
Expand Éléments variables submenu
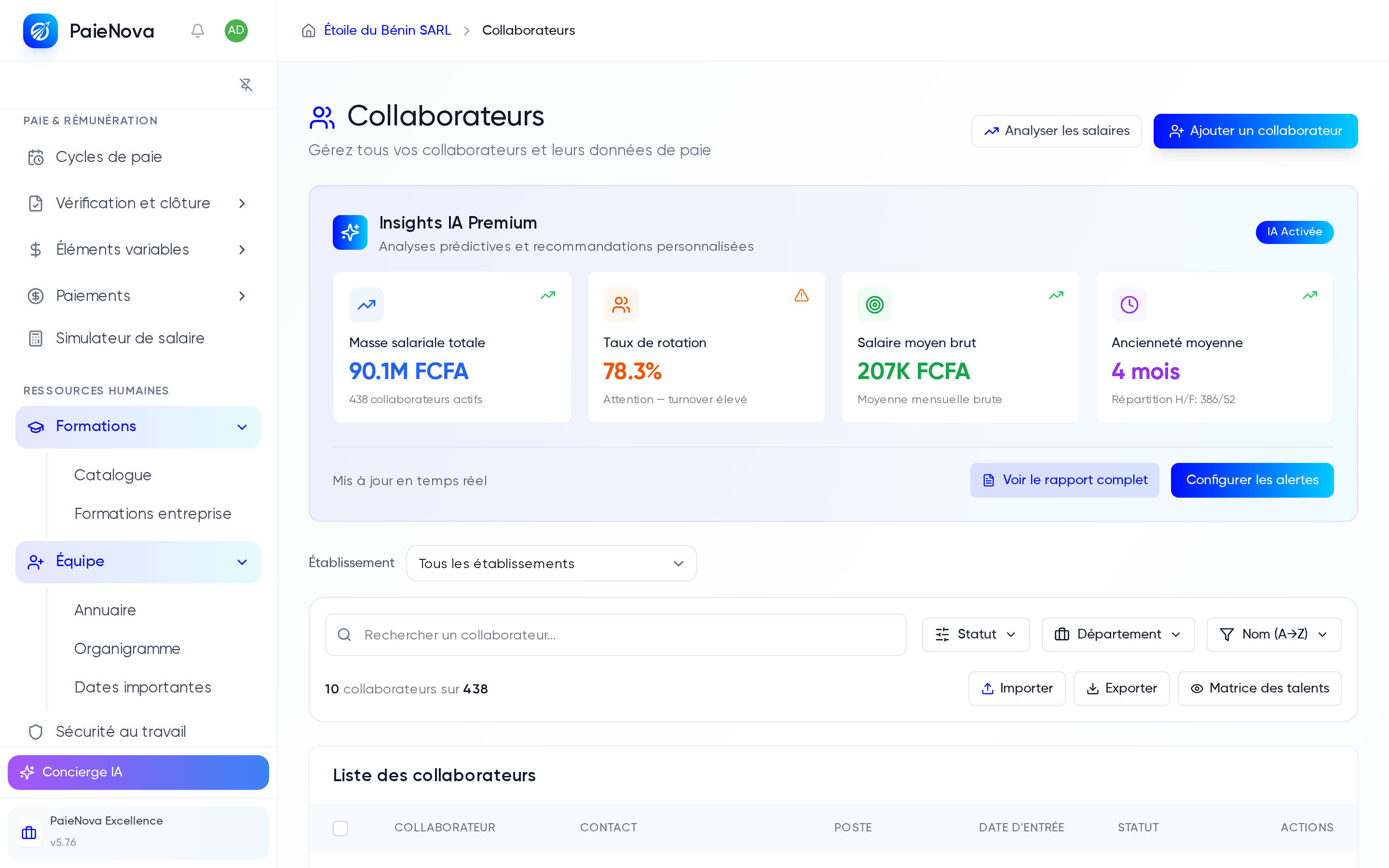point(242,250)
